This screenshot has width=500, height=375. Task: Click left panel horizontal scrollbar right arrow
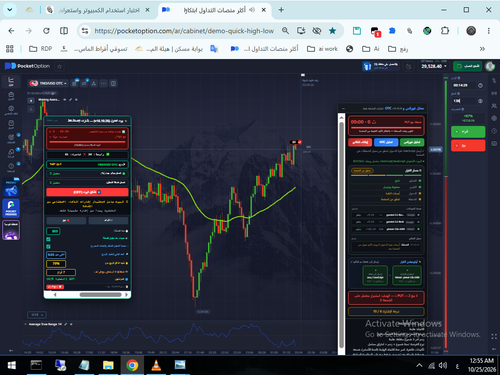coord(126,295)
